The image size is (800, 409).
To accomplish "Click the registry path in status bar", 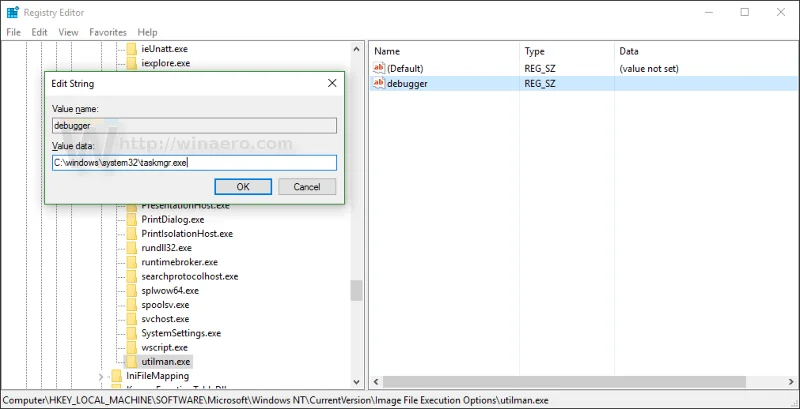I will [276, 400].
